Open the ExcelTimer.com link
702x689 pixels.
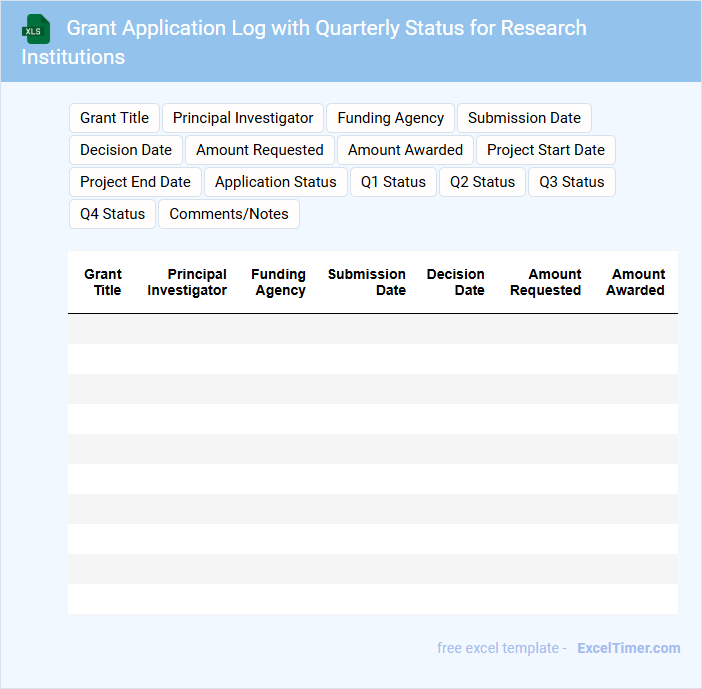tap(628, 648)
